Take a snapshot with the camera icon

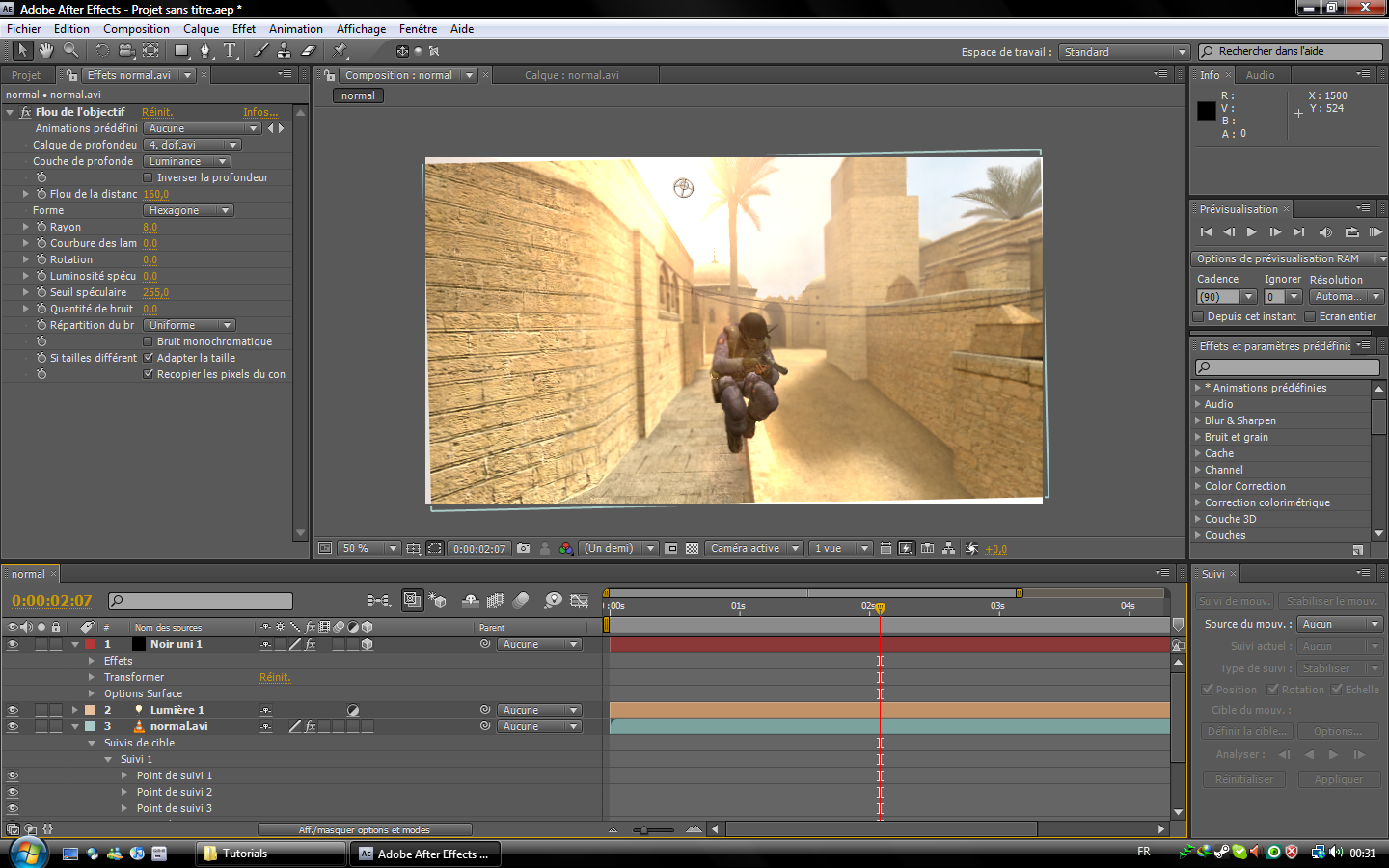[x=523, y=548]
